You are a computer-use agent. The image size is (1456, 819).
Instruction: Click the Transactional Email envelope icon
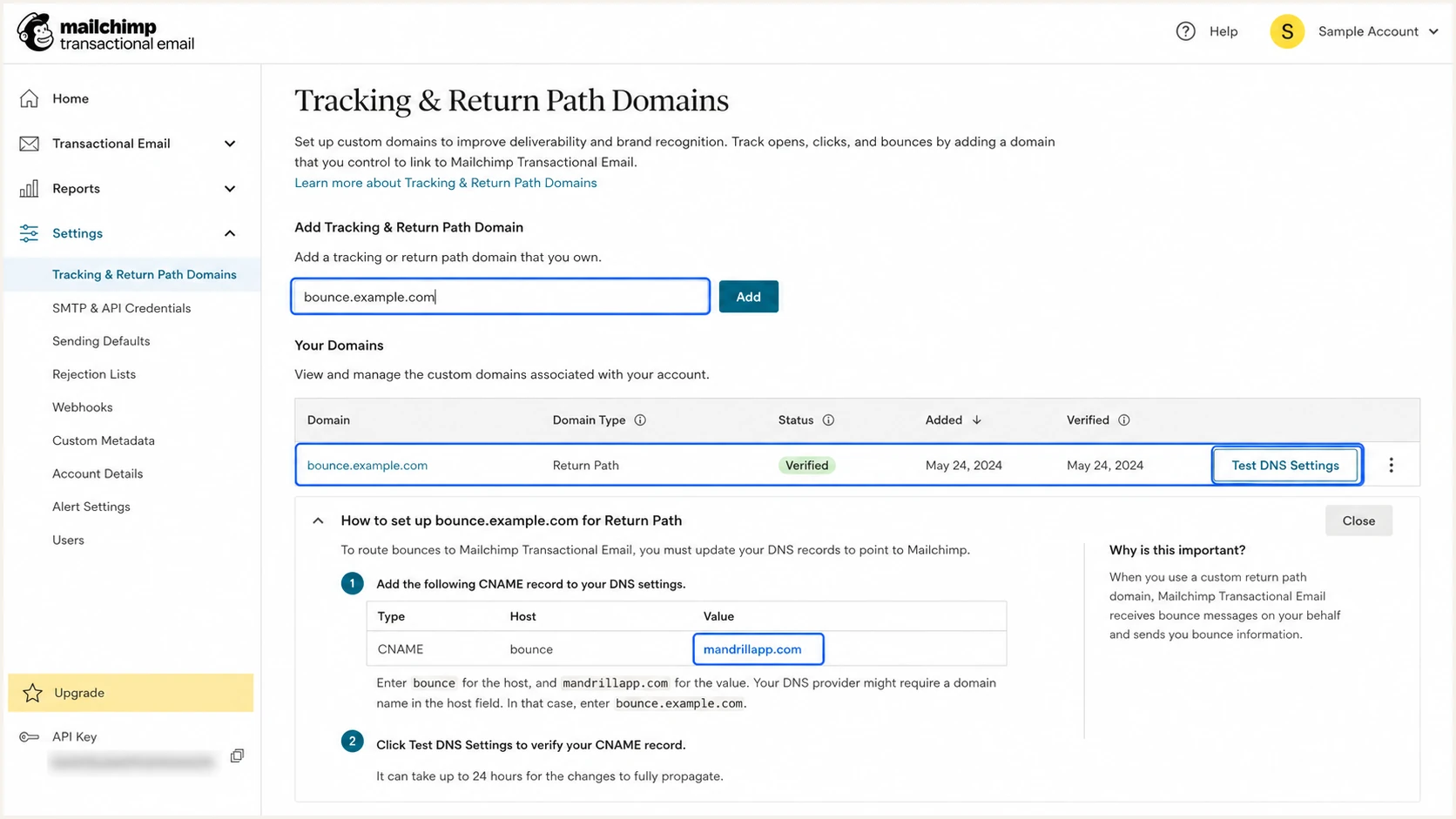29,144
